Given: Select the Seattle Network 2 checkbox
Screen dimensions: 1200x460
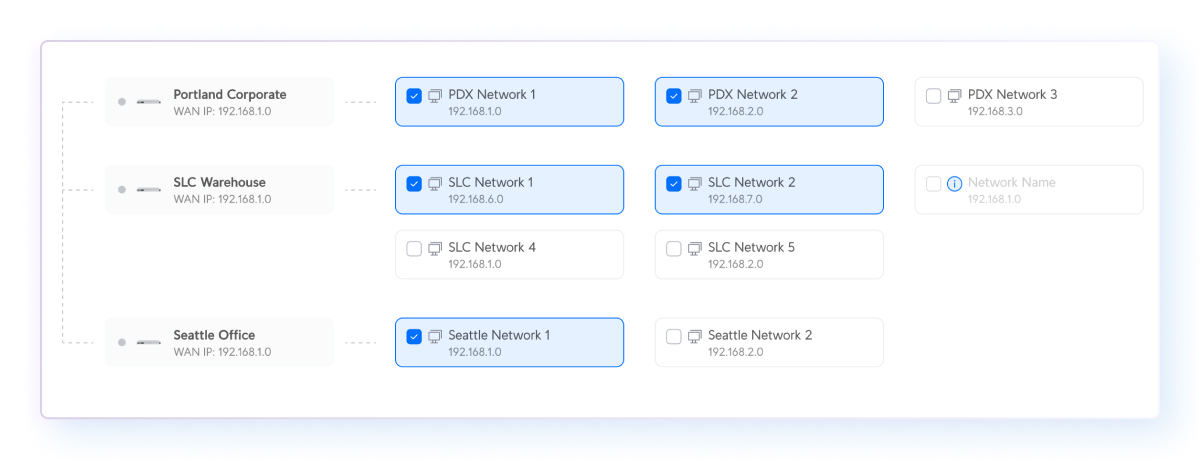Looking at the screenshot, I should [x=674, y=337].
